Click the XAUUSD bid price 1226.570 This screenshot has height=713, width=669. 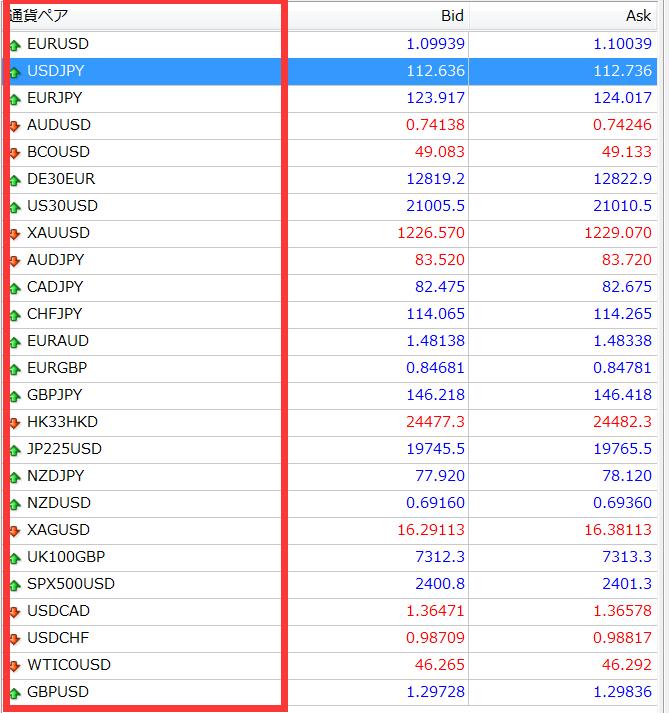pos(431,233)
